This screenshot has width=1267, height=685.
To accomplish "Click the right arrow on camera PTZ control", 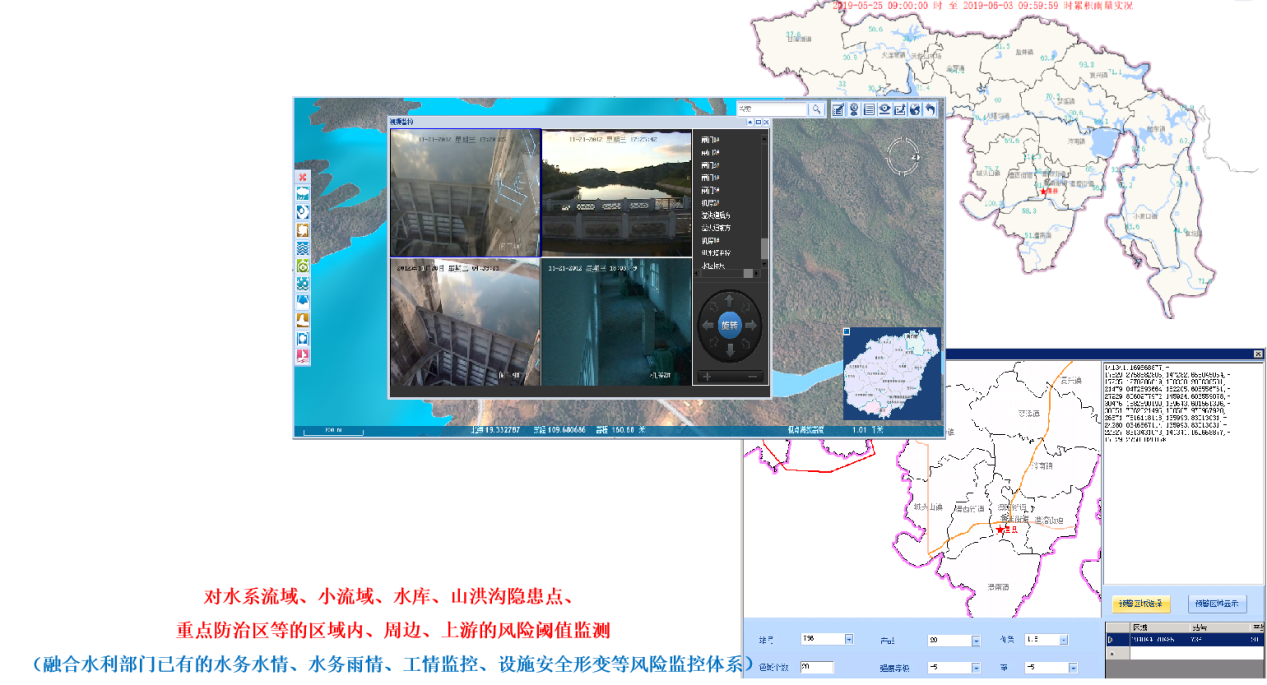I will [753, 325].
